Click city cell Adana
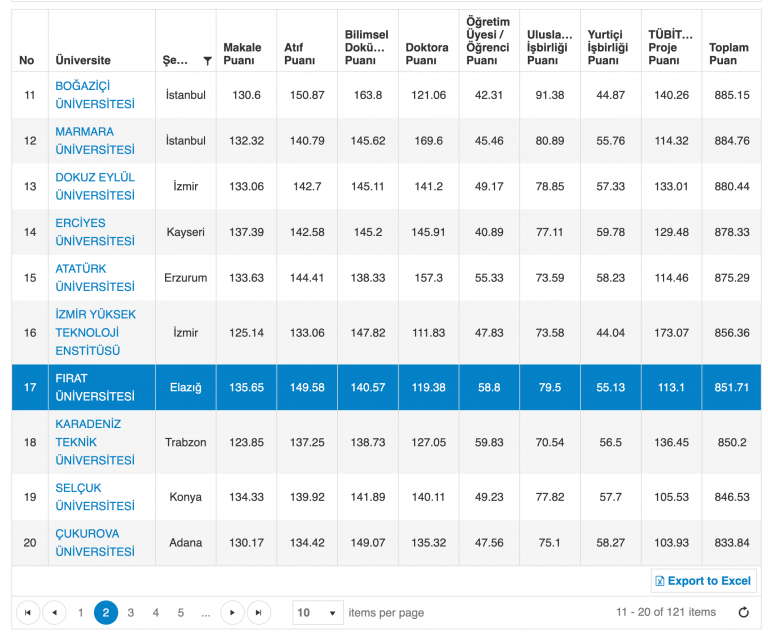The height and width of the screenshot is (634, 768). click(x=186, y=542)
